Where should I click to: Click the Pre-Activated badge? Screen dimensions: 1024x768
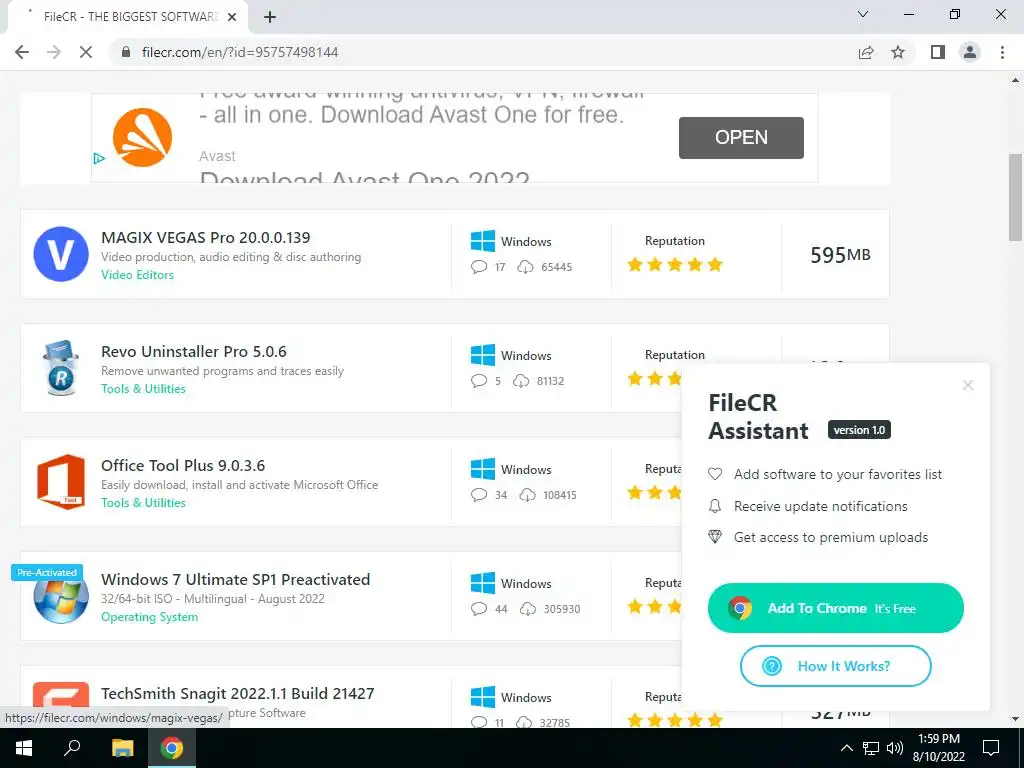tap(47, 572)
